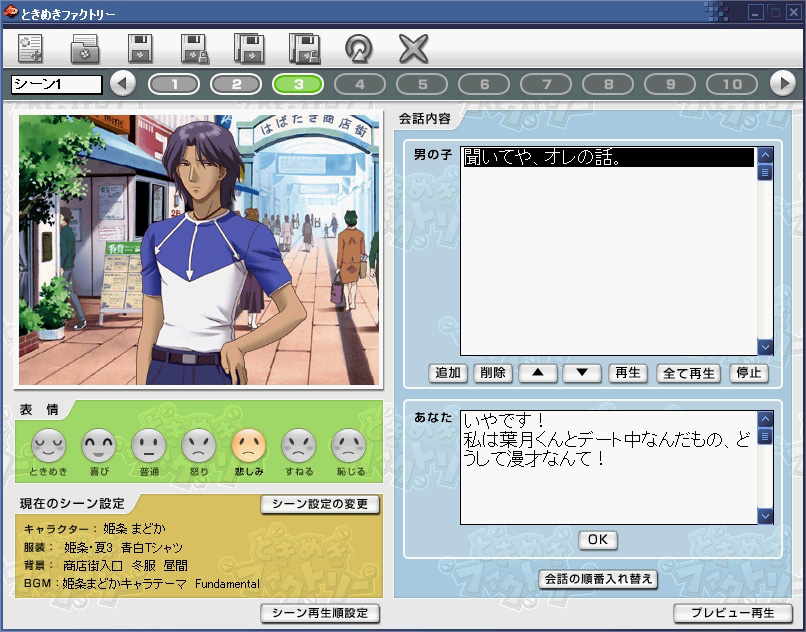The image size is (806, 632).
Task: Click the X-shaped delete icon in the toolbar
Action: point(413,48)
